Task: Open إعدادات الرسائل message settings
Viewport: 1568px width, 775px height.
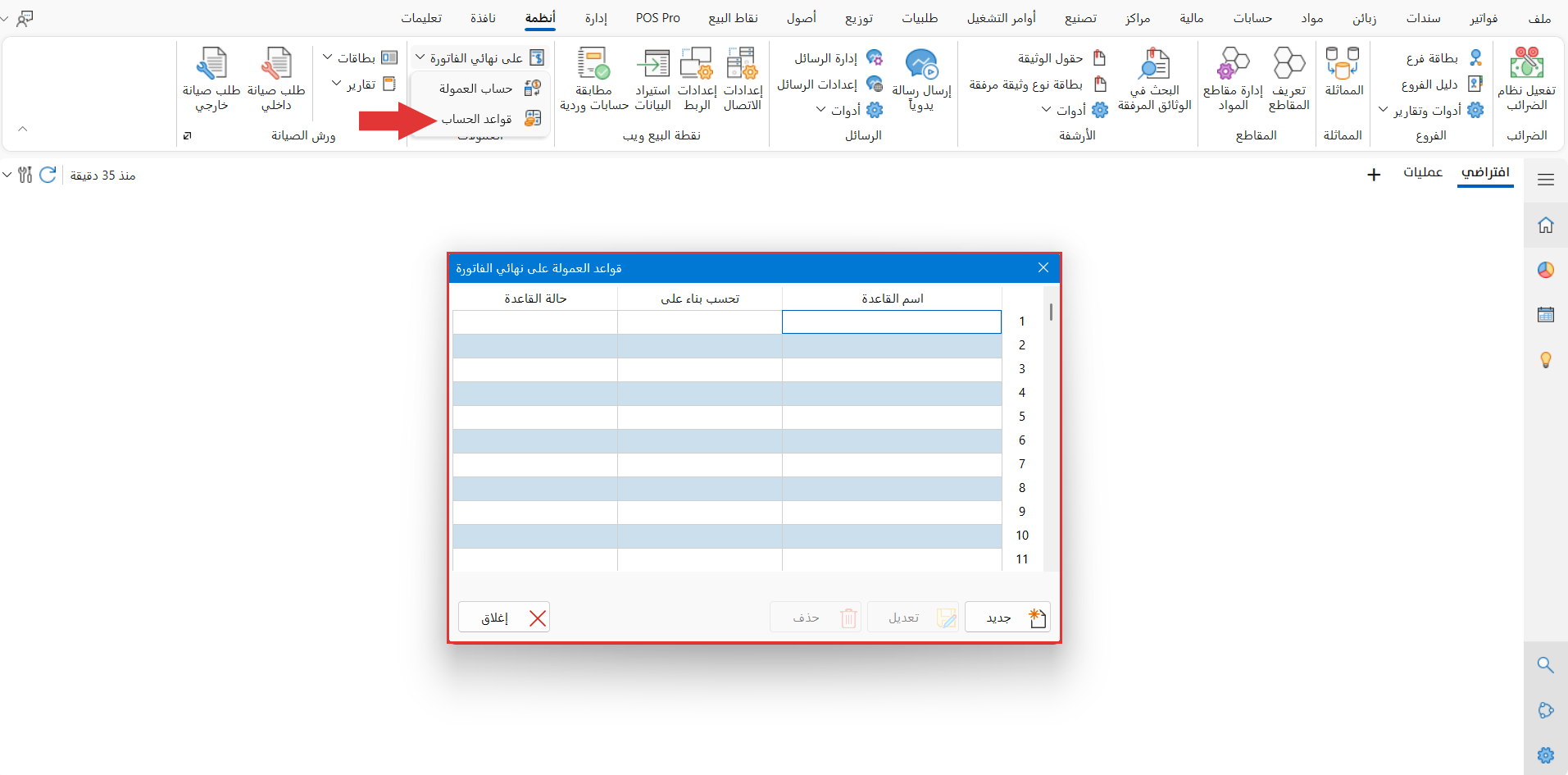Action: [x=829, y=84]
